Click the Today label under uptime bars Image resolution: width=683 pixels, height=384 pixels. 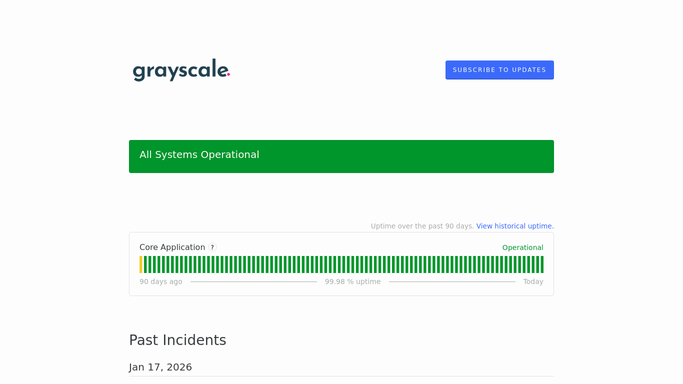click(533, 282)
